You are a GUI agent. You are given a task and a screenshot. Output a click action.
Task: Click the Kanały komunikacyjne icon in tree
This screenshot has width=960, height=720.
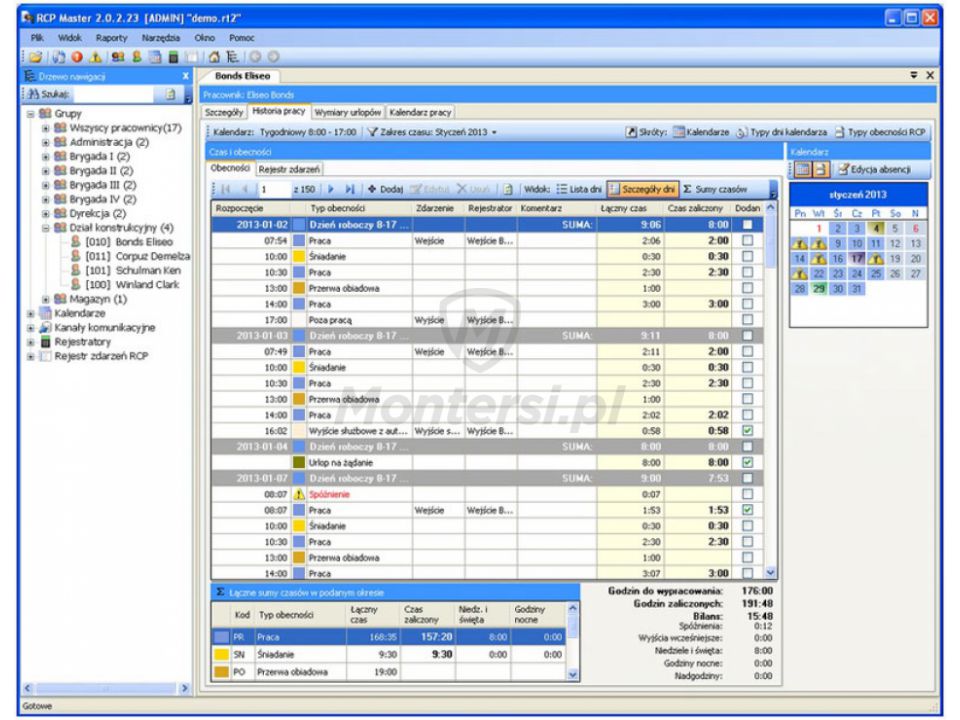[x=46, y=328]
